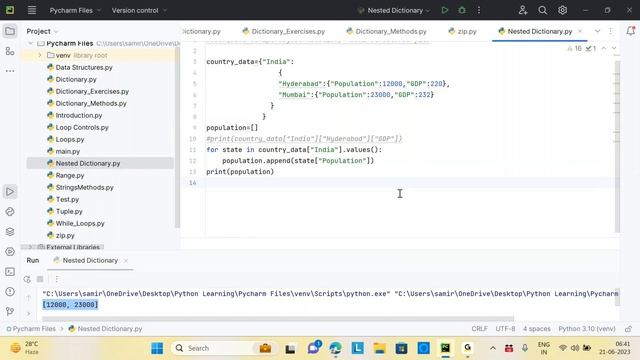Open more run actions menu

[479, 10]
